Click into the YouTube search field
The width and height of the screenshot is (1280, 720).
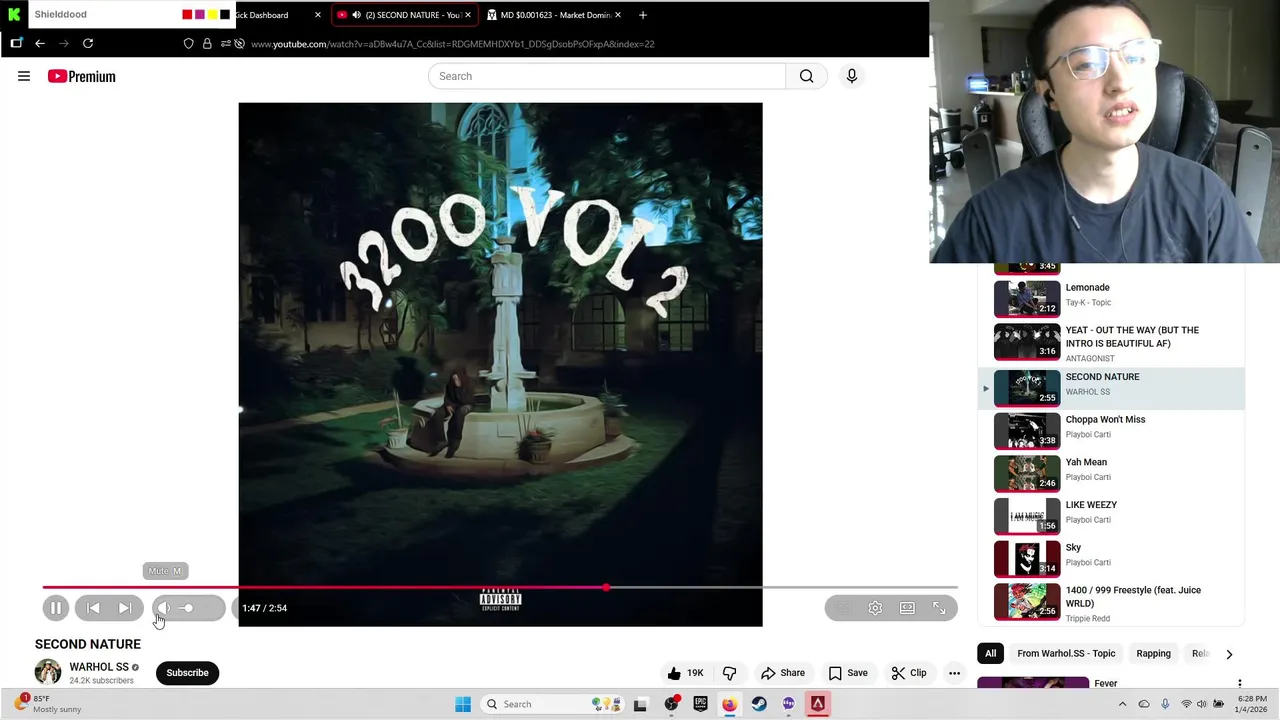point(607,76)
